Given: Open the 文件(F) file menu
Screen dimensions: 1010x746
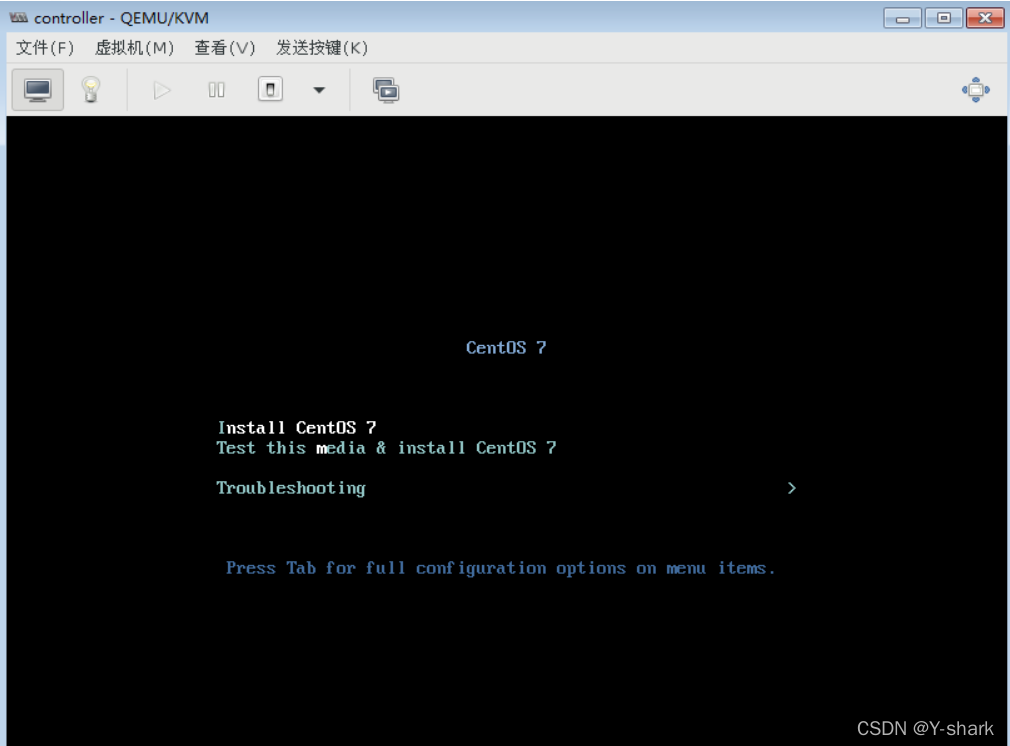Looking at the screenshot, I should click(44, 47).
